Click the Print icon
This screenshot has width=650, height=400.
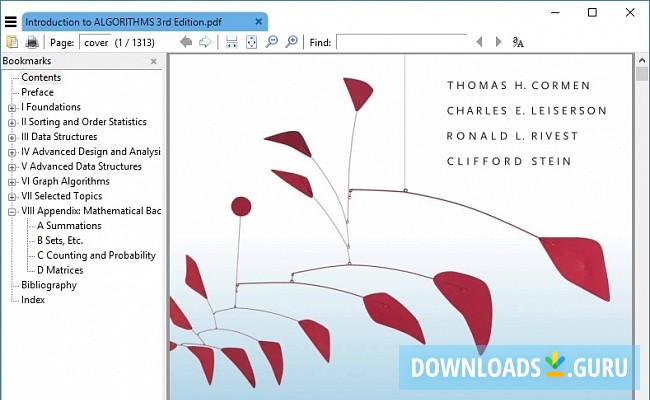click(x=32, y=42)
